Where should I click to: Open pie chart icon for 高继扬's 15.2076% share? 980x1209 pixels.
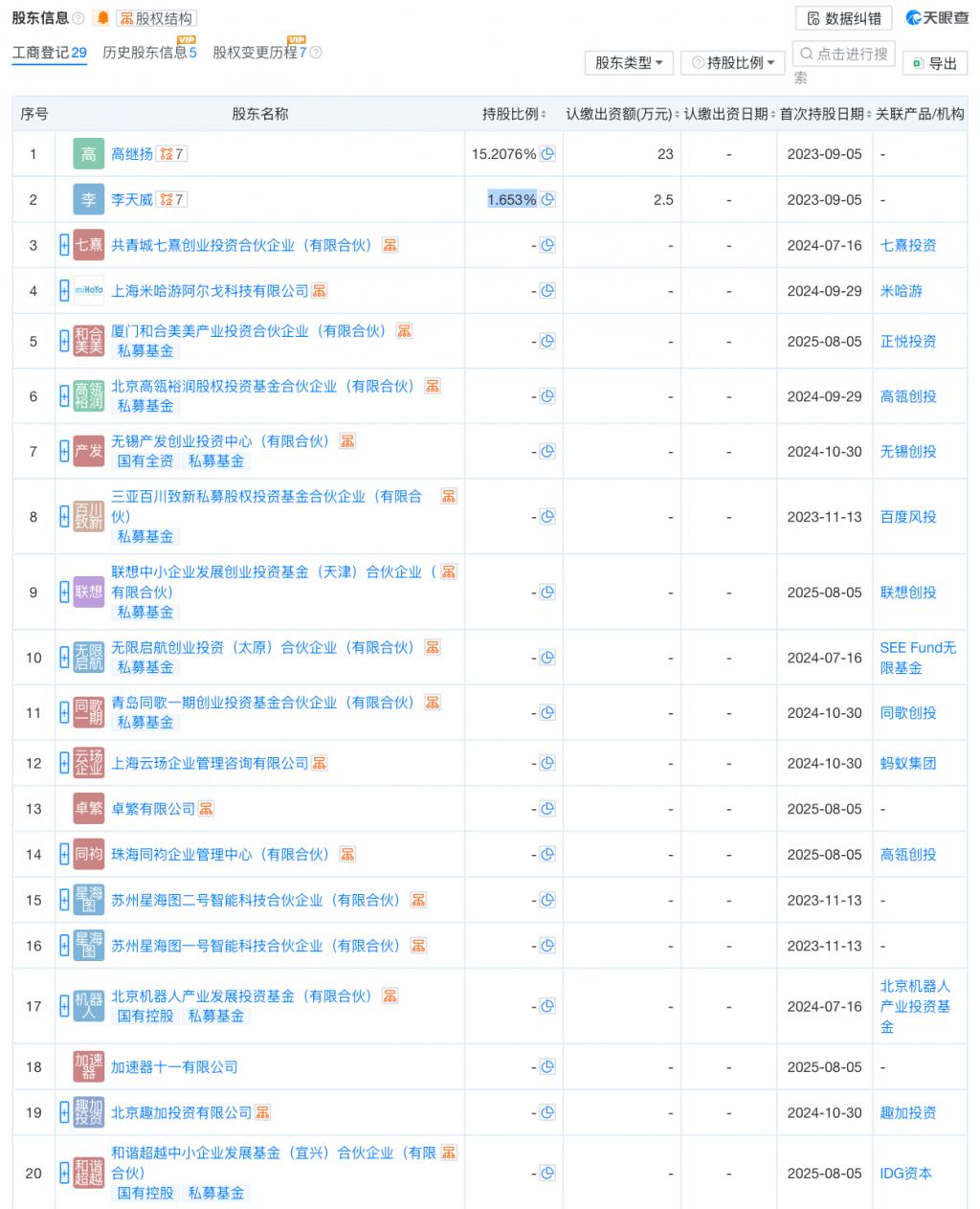pos(547,154)
